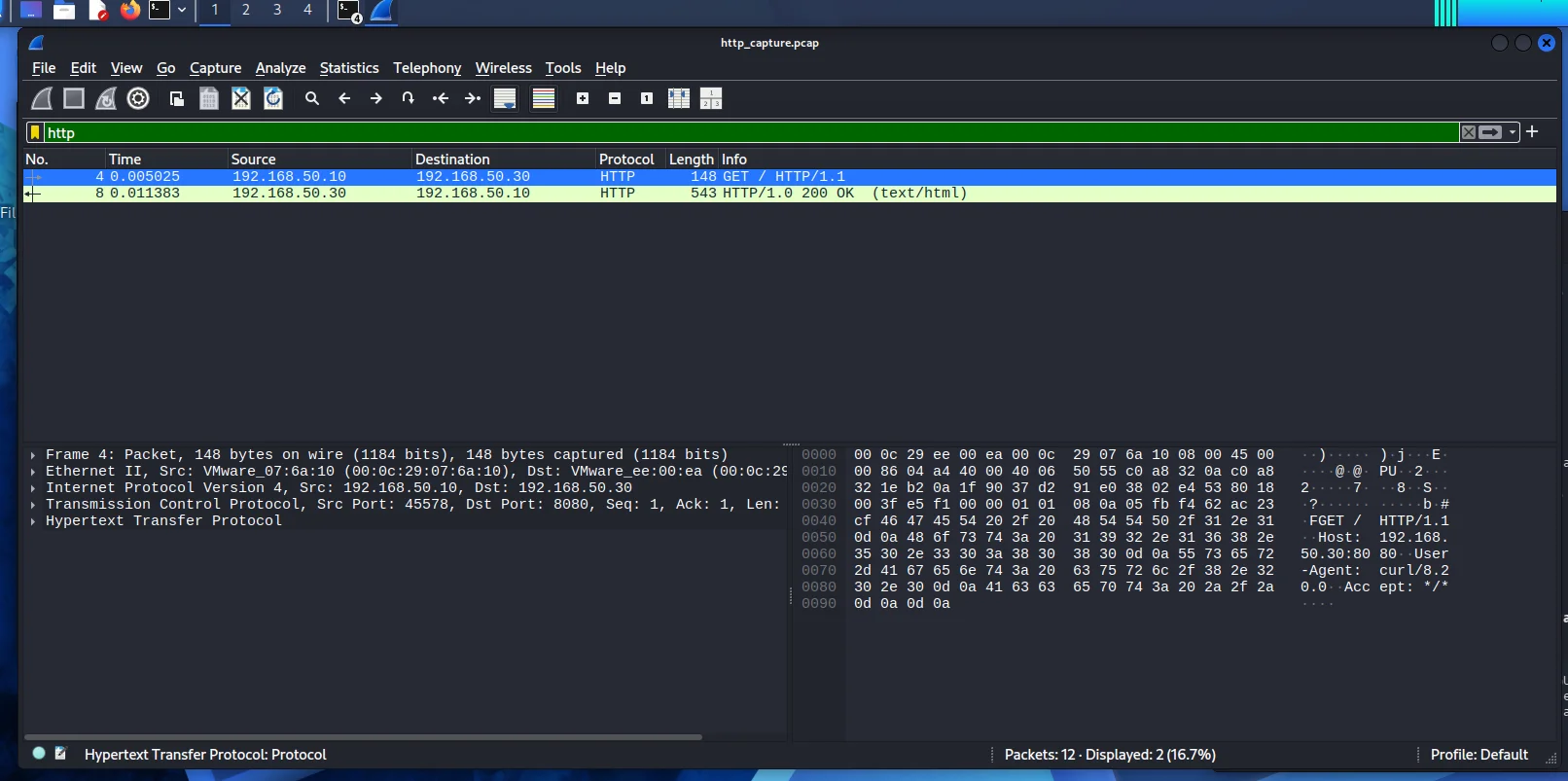Open capture file properties status icon
Screen dimensions: 1568x781
[x=60, y=753]
